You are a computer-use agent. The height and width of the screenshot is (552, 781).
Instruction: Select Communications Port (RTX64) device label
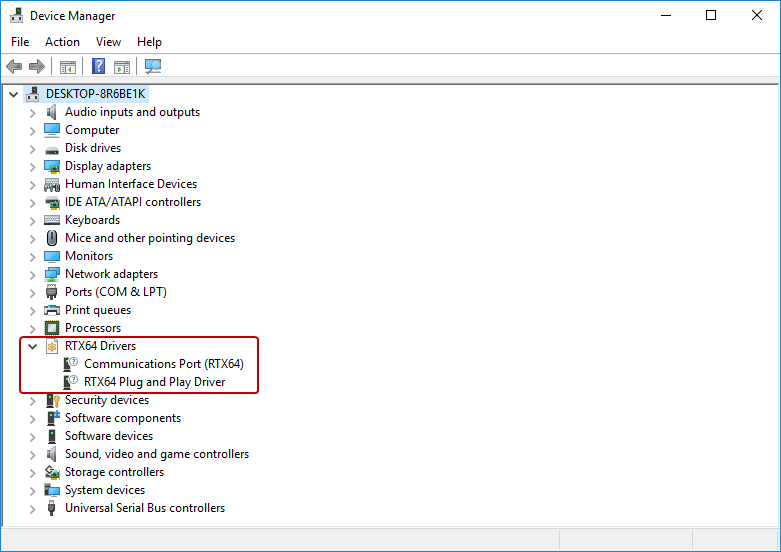[x=164, y=364]
